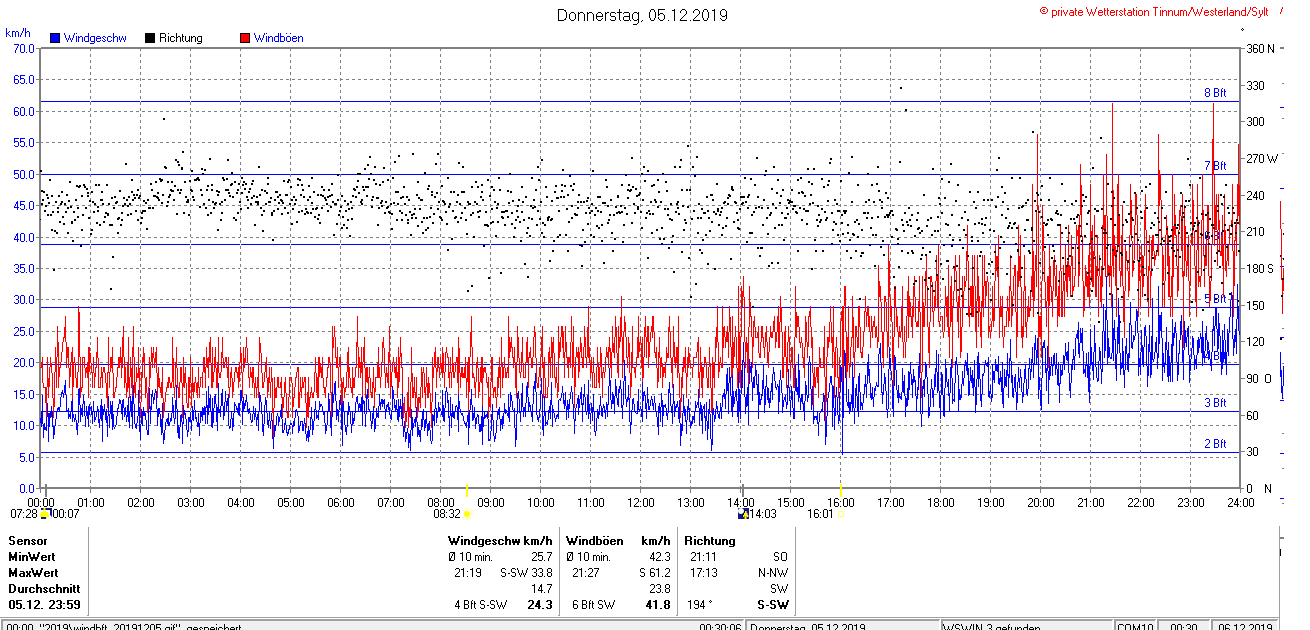Click the MaxWert row label

tap(33, 573)
